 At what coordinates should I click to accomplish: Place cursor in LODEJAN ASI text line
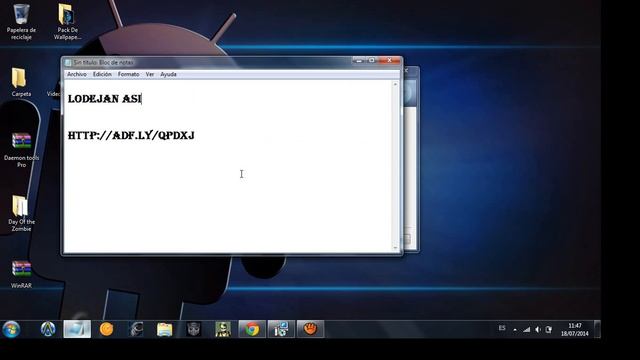point(104,99)
